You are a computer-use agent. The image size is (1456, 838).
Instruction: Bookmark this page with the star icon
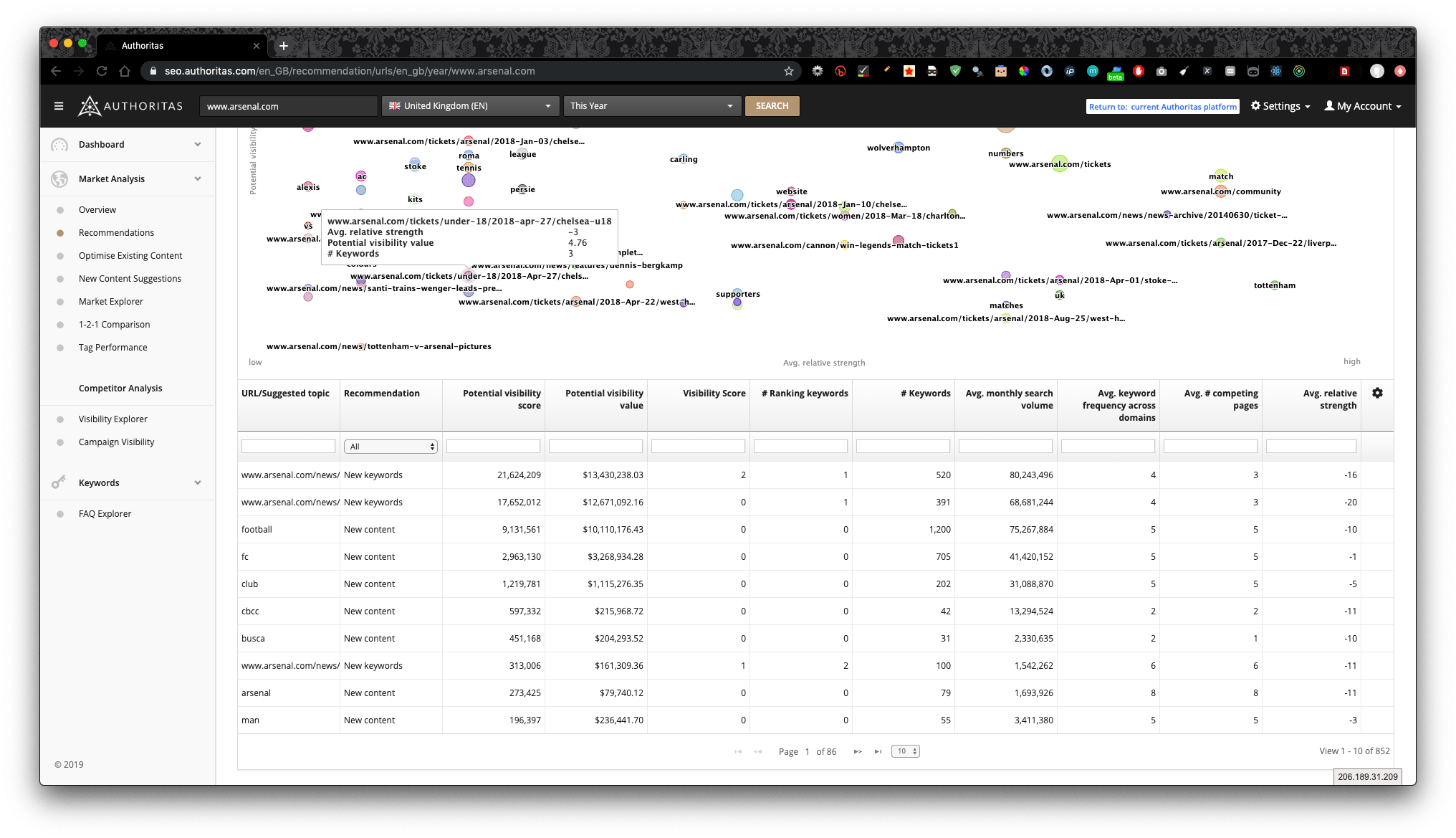(x=789, y=71)
